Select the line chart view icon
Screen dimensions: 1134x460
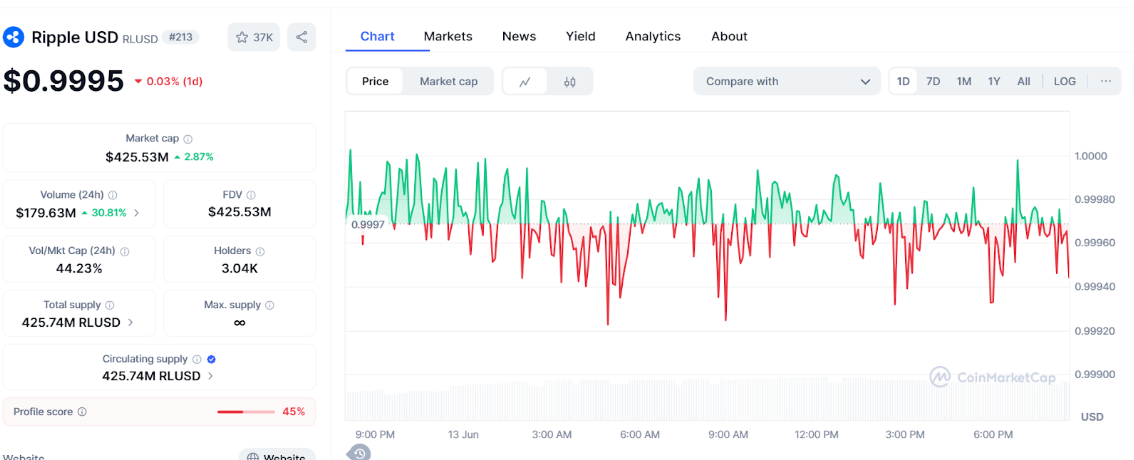(525, 82)
